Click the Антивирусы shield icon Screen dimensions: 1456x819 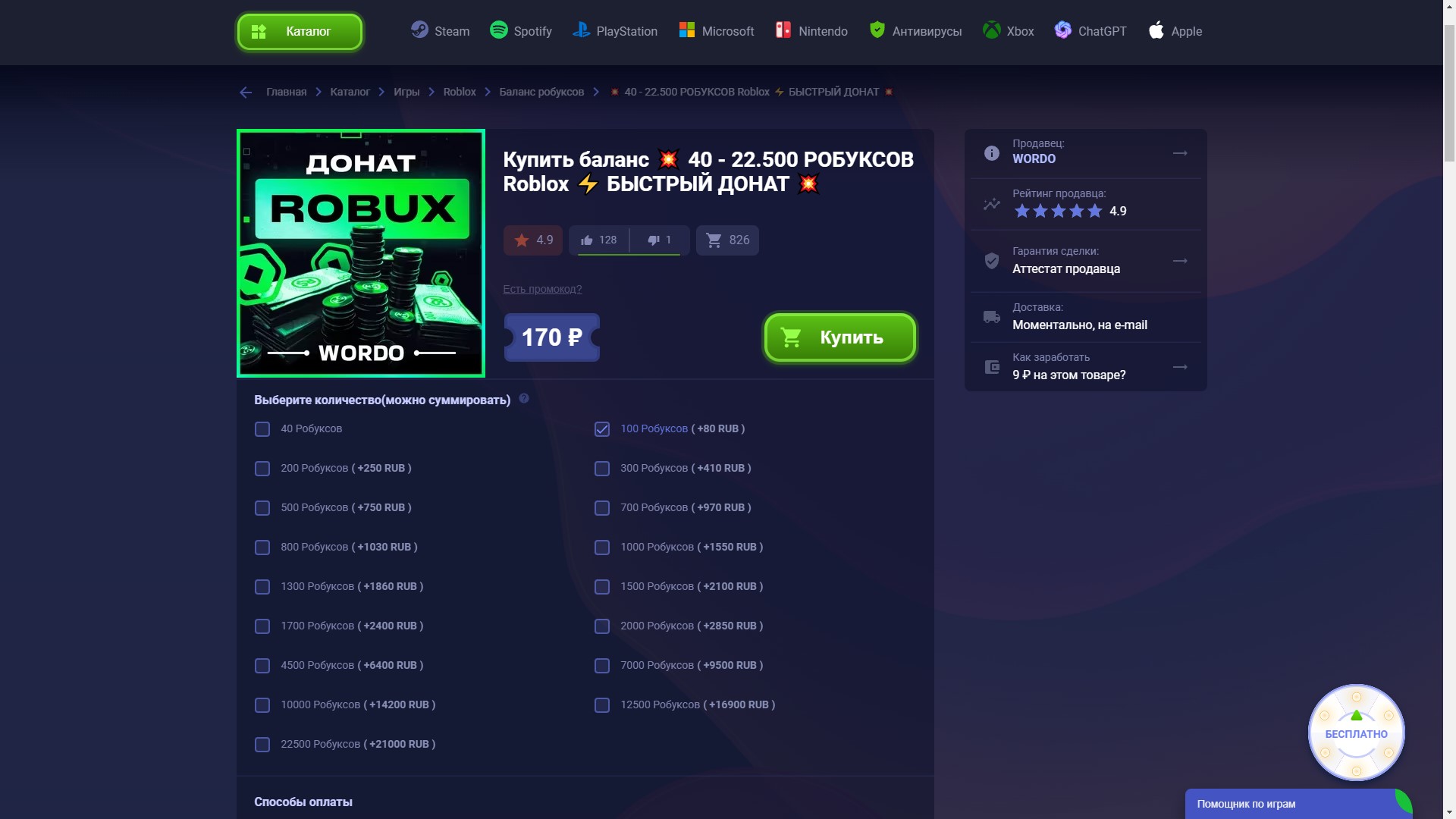coord(877,30)
